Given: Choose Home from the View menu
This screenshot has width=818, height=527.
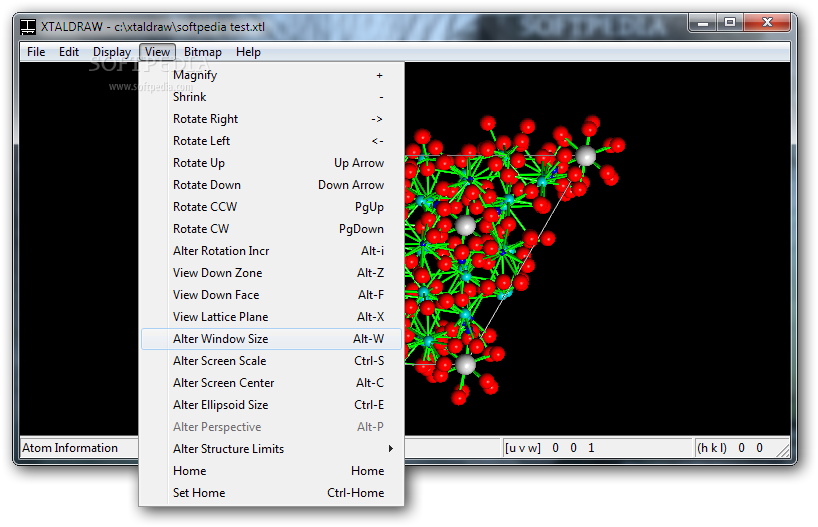Looking at the screenshot, I should 271,471.
